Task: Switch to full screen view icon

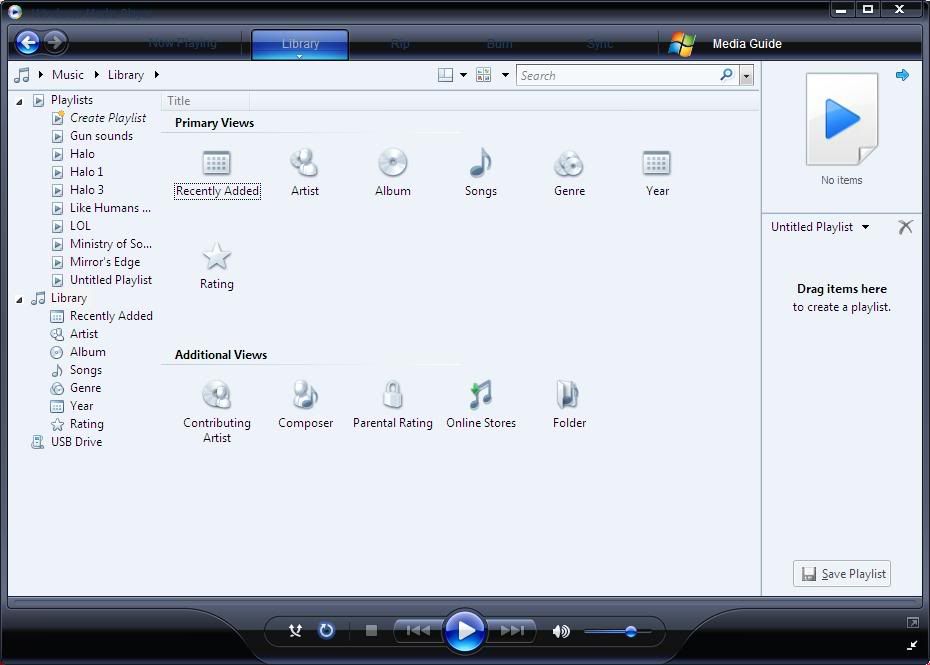Action: 912,622
